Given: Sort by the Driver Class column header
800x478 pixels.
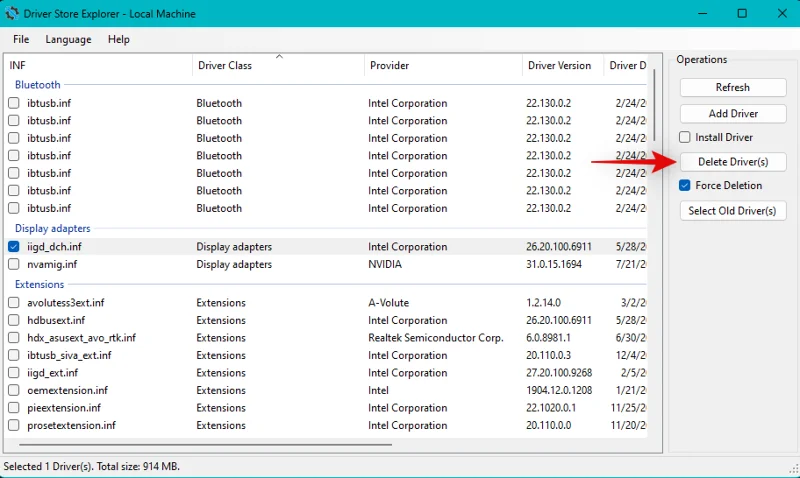Looking at the screenshot, I should pos(278,65).
